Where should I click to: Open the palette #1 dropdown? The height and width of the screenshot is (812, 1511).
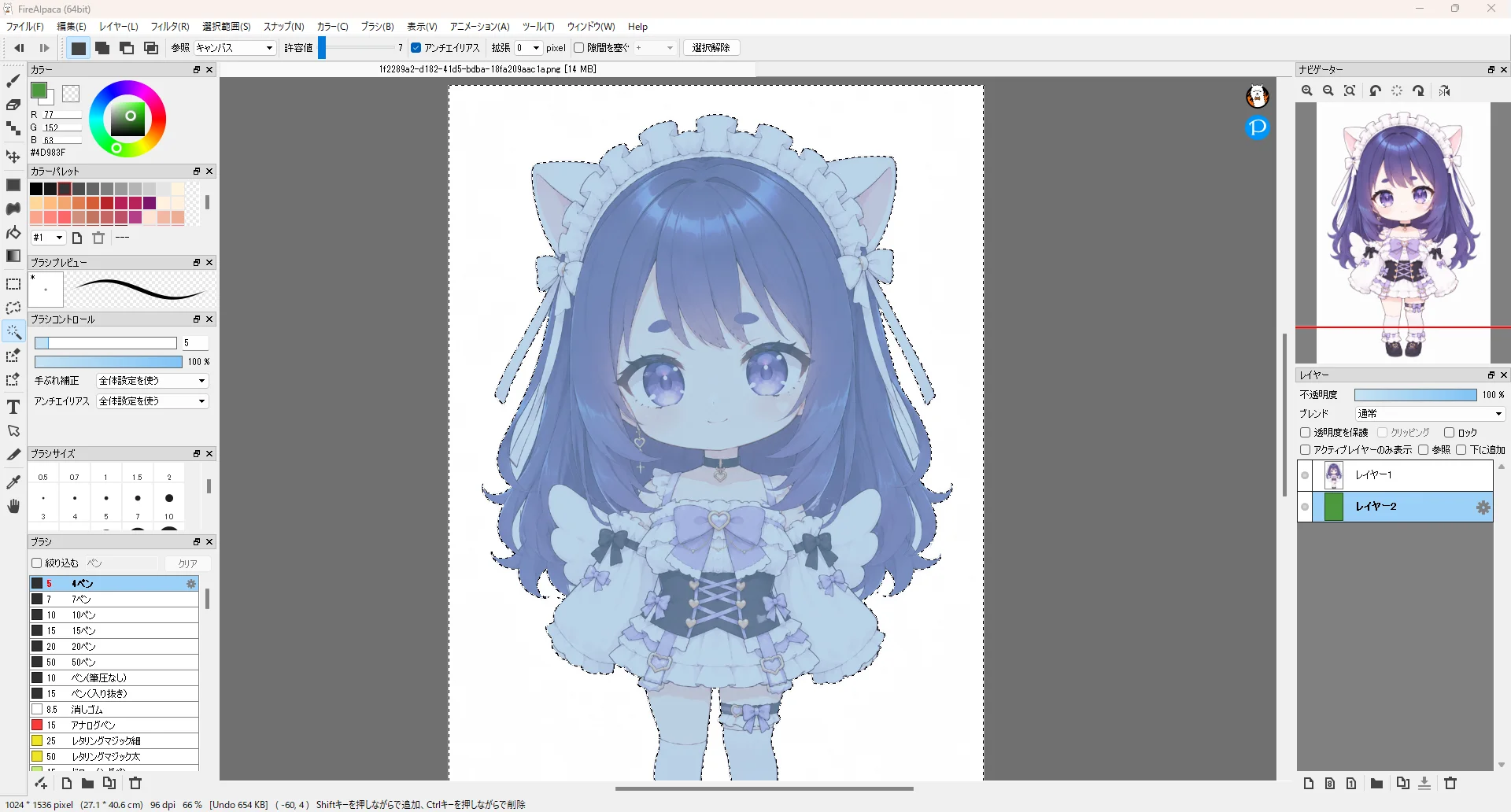coord(48,238)
